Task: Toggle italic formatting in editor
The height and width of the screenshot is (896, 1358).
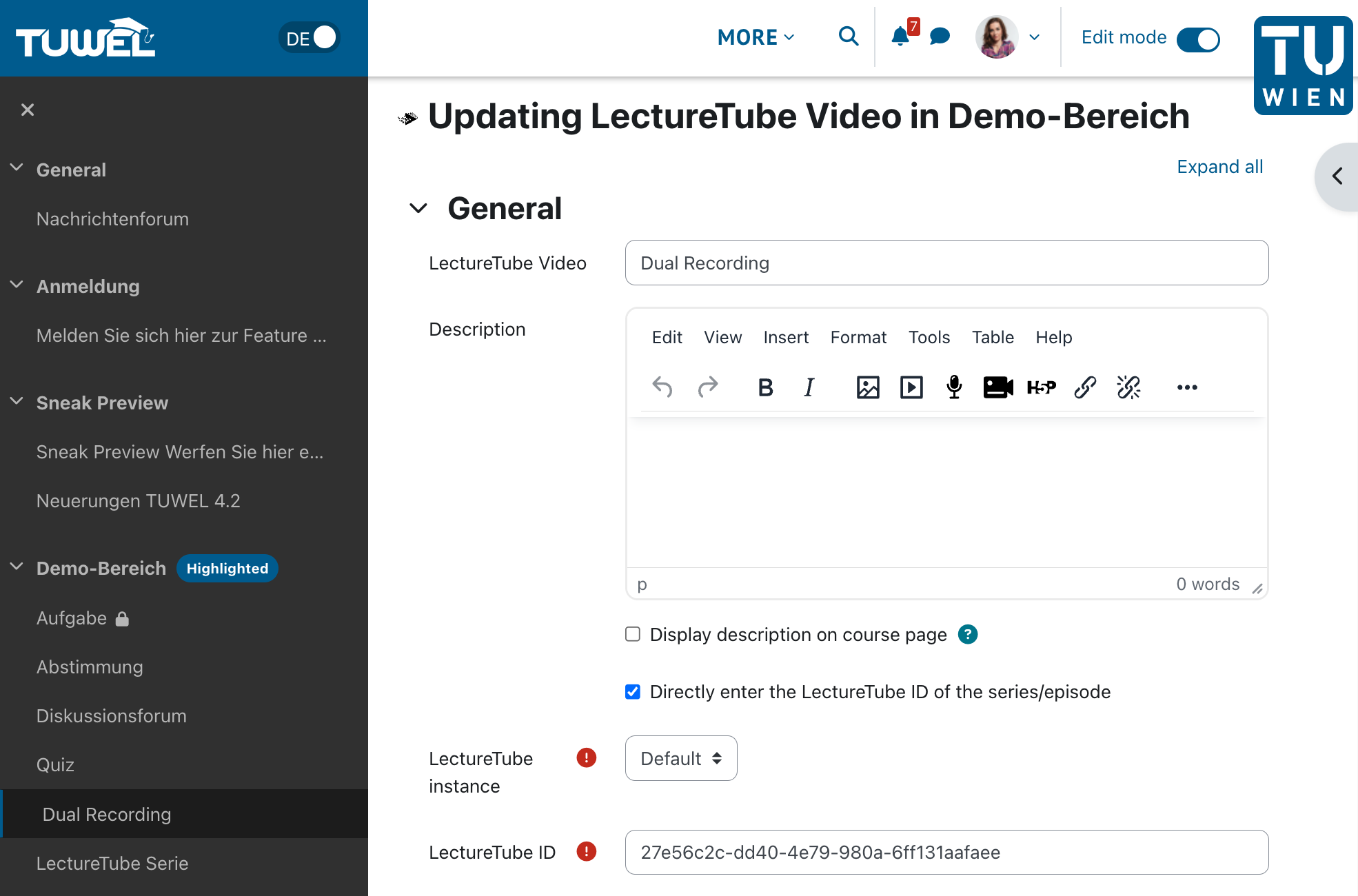Action: tap(809, 387)
